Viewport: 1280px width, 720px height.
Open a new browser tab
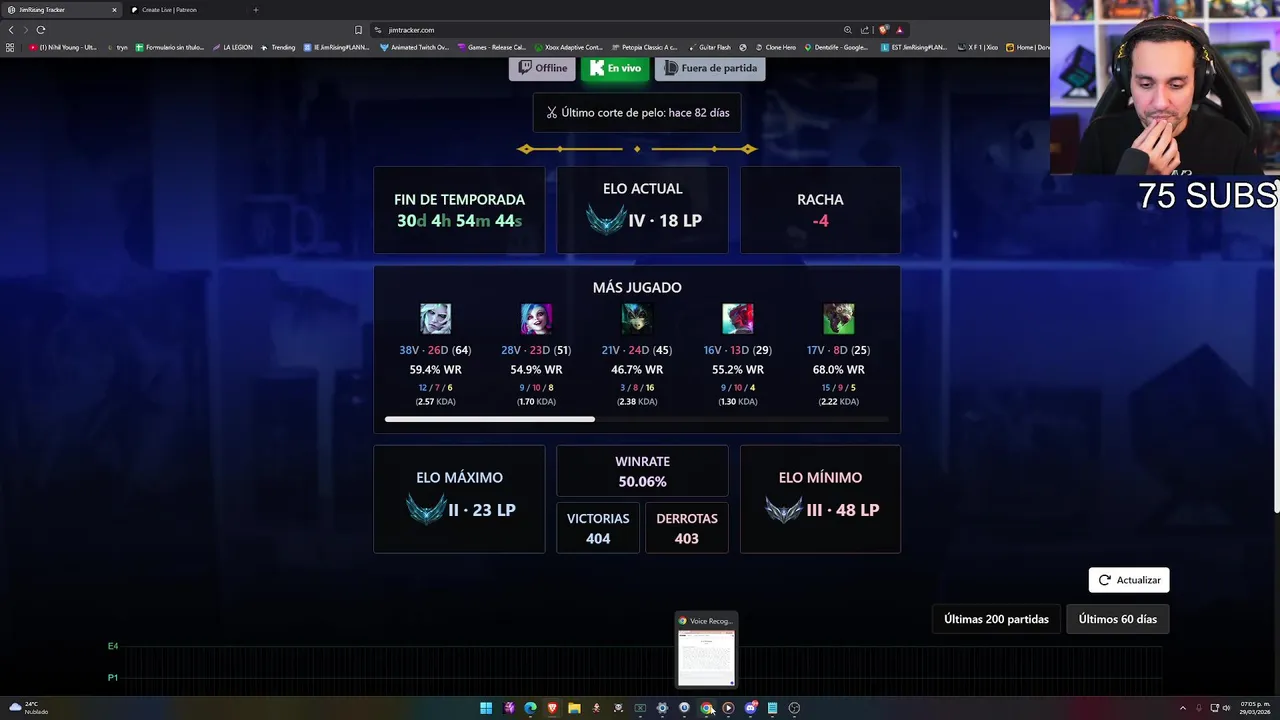[255, 10]
